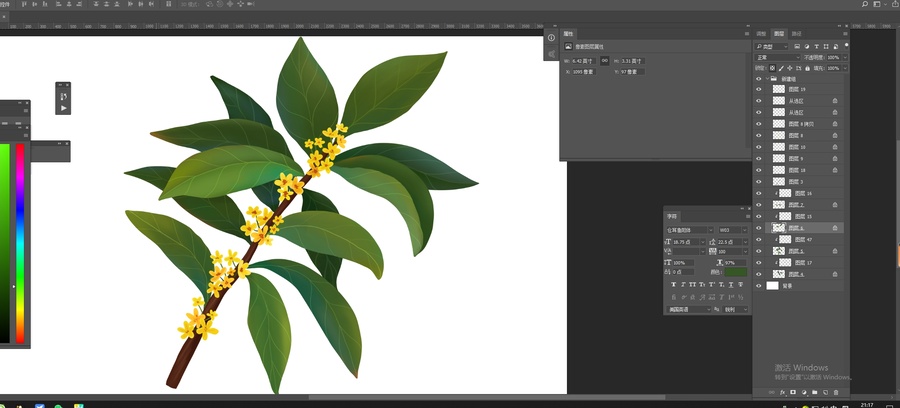Apply strikethrough in Character panel
Viewport: 900px width, 408px height.
[x=741, y=285]
